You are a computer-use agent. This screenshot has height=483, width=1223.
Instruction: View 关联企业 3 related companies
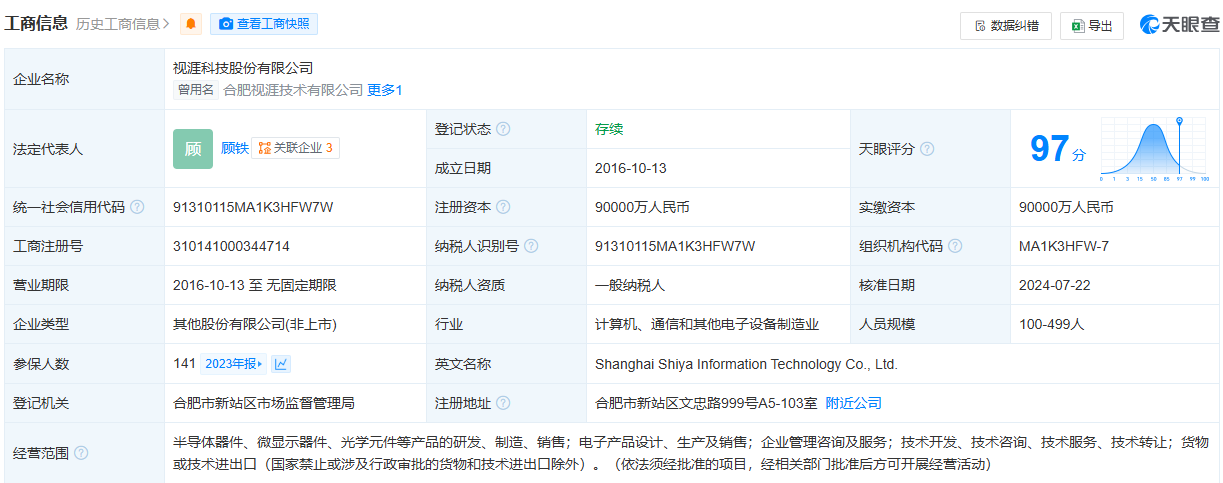click(296, 148)
